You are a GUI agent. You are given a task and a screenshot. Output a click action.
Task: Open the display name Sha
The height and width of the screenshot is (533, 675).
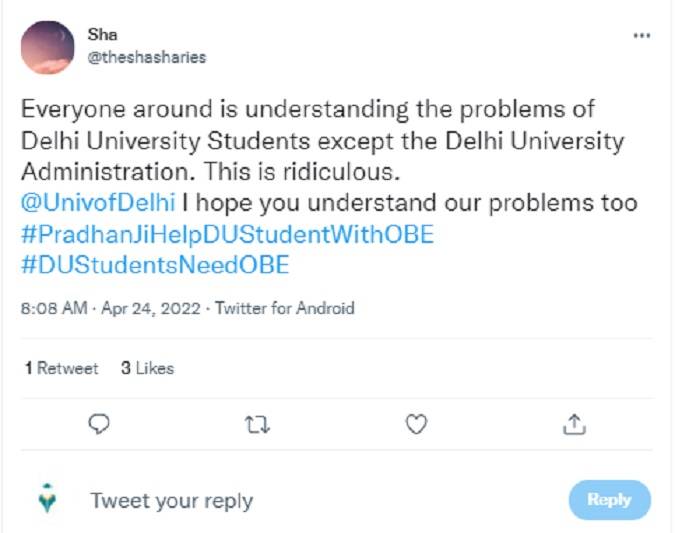(103, 35)
